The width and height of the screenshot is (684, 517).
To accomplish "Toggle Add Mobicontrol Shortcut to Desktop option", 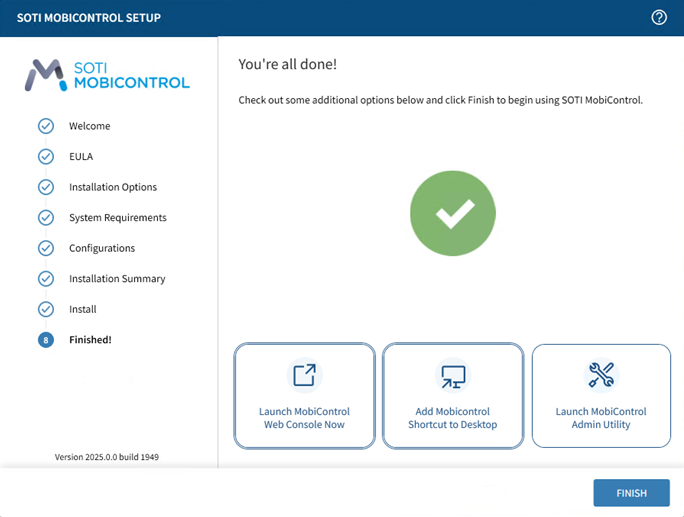I will pos(453,396).
